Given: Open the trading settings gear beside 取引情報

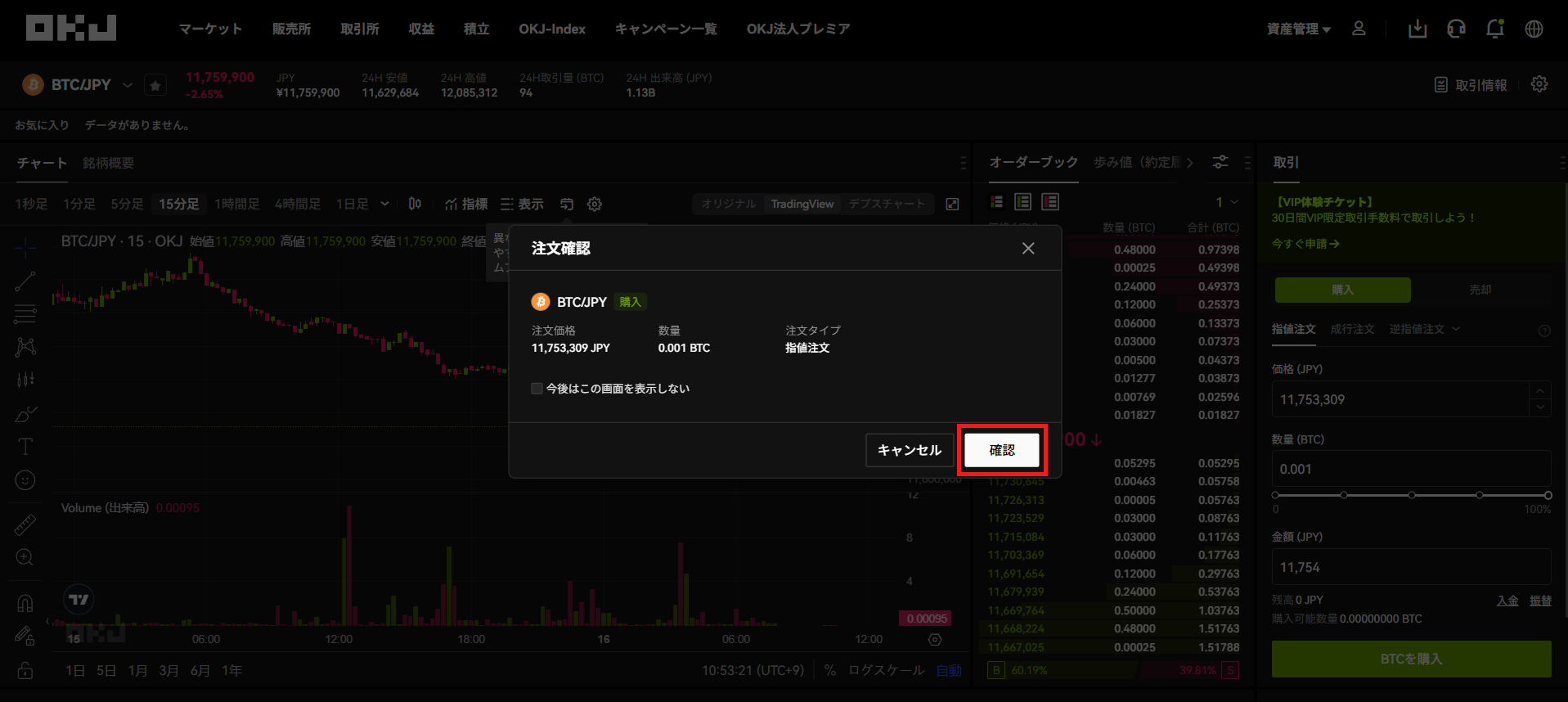Looking at the screenshot, I should [1539, 84].
